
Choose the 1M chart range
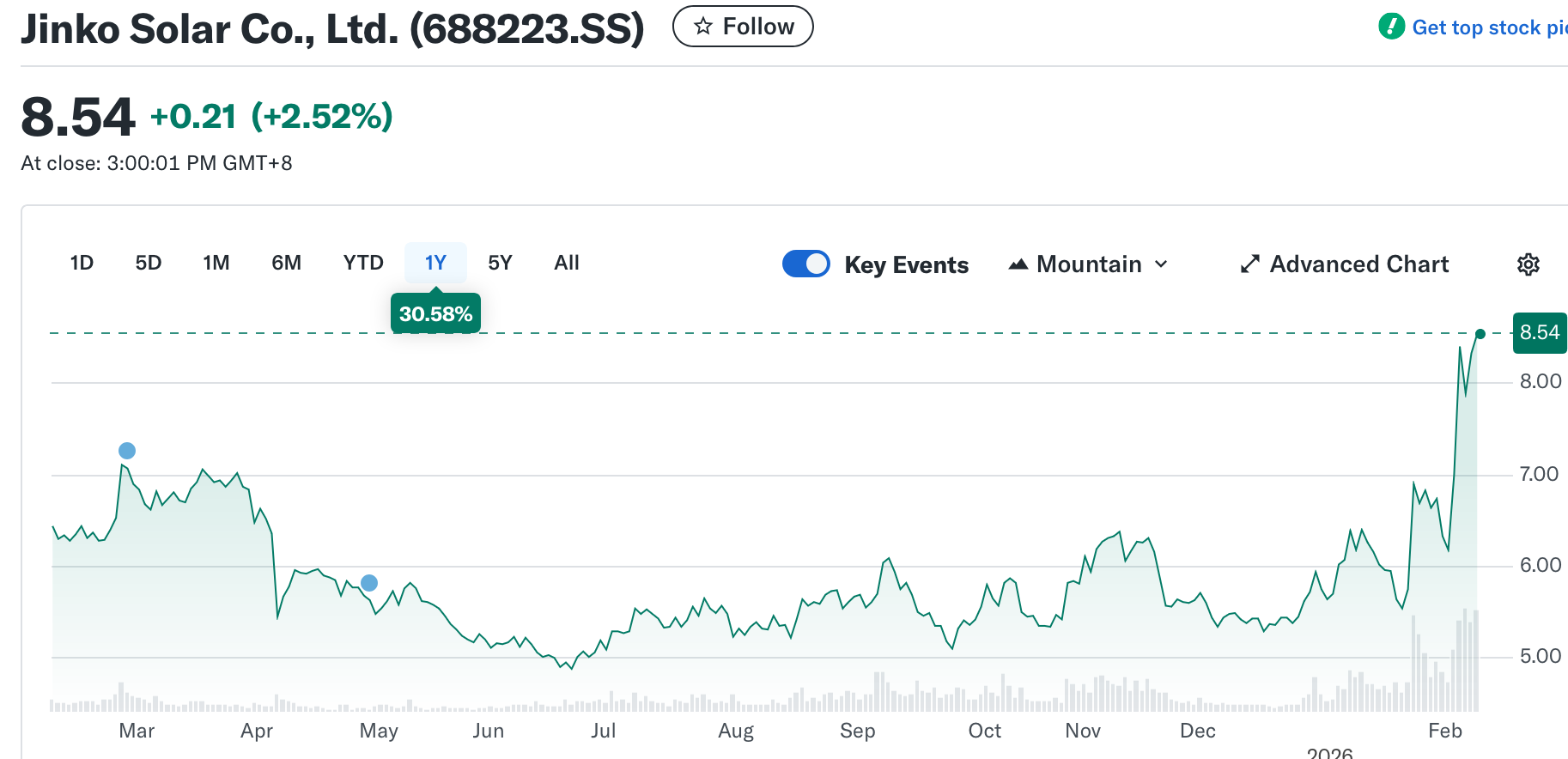pyautogui.click(x=216, y=263)
